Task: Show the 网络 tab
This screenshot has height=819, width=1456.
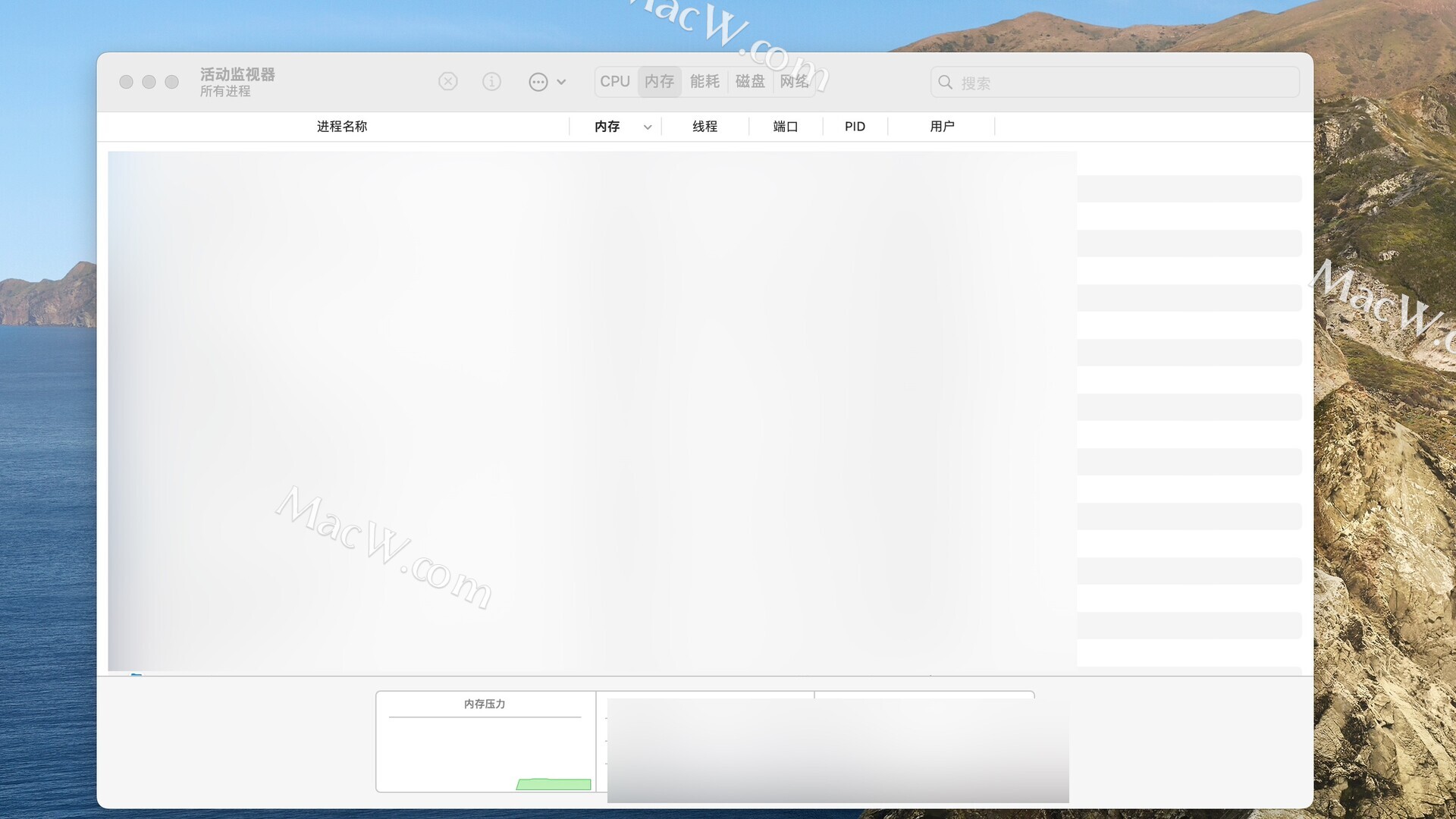Action: point(794,82)
